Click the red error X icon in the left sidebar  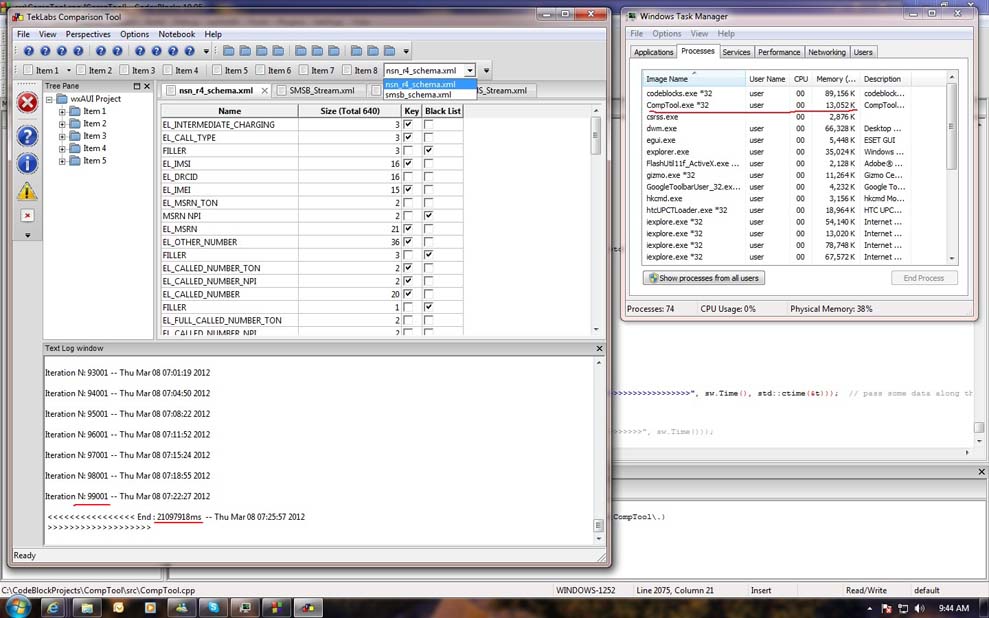(28, 104)
